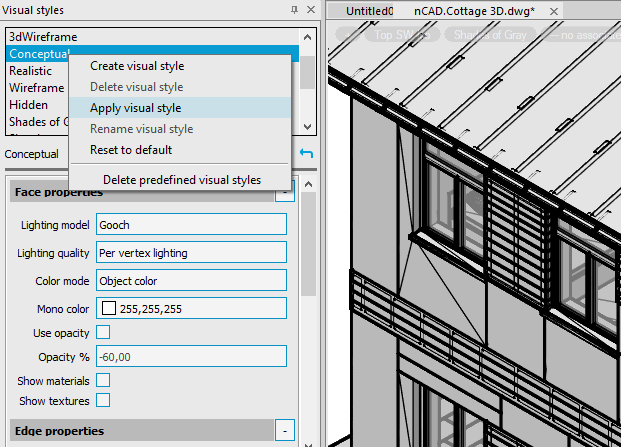This screenshot has width=621, height=447.
Task: Toggle the Show textures checkbox
Action: click(103, 401)
